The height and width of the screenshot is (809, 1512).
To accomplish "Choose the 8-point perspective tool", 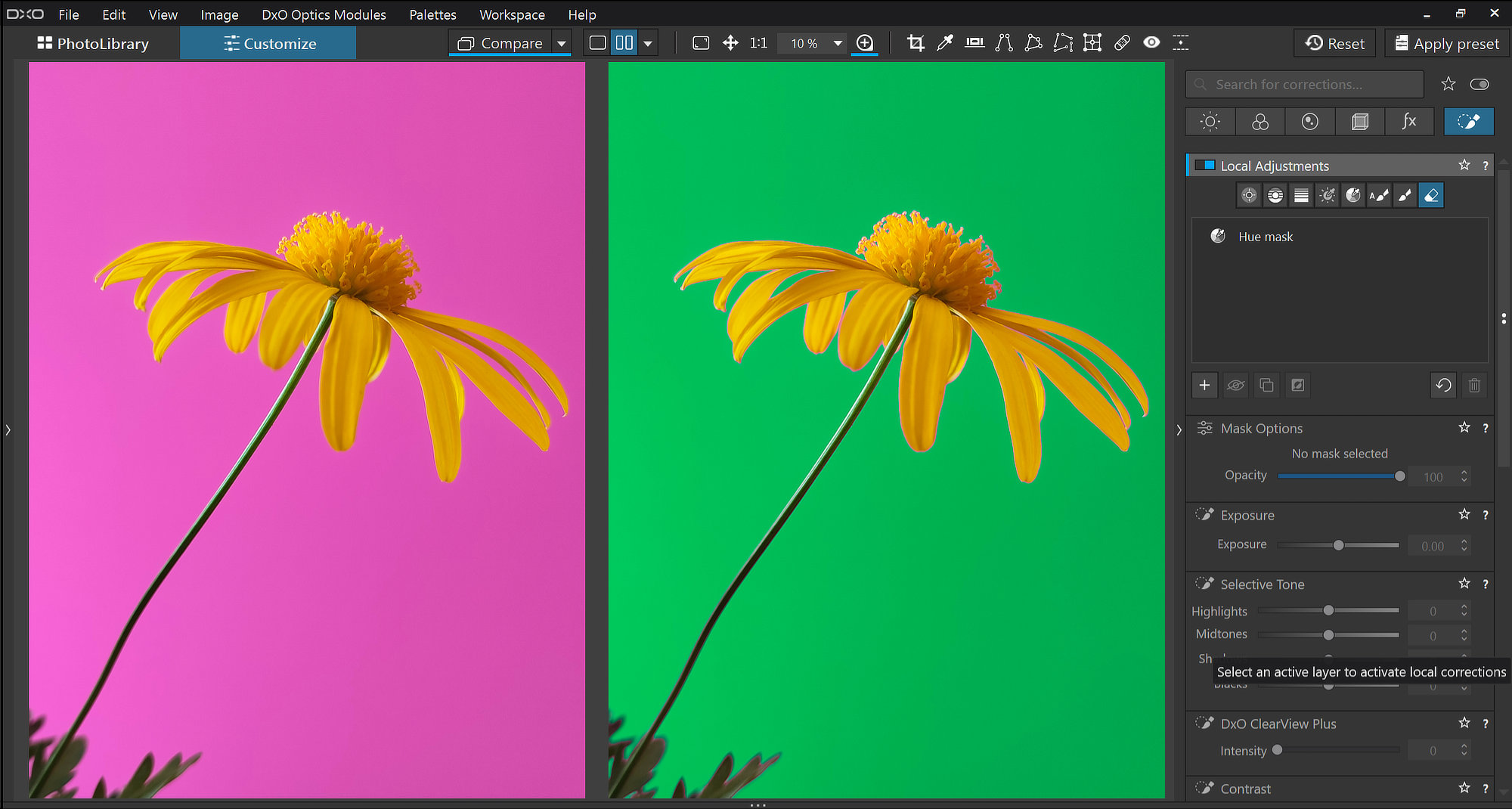I will tap(1063, 43).
